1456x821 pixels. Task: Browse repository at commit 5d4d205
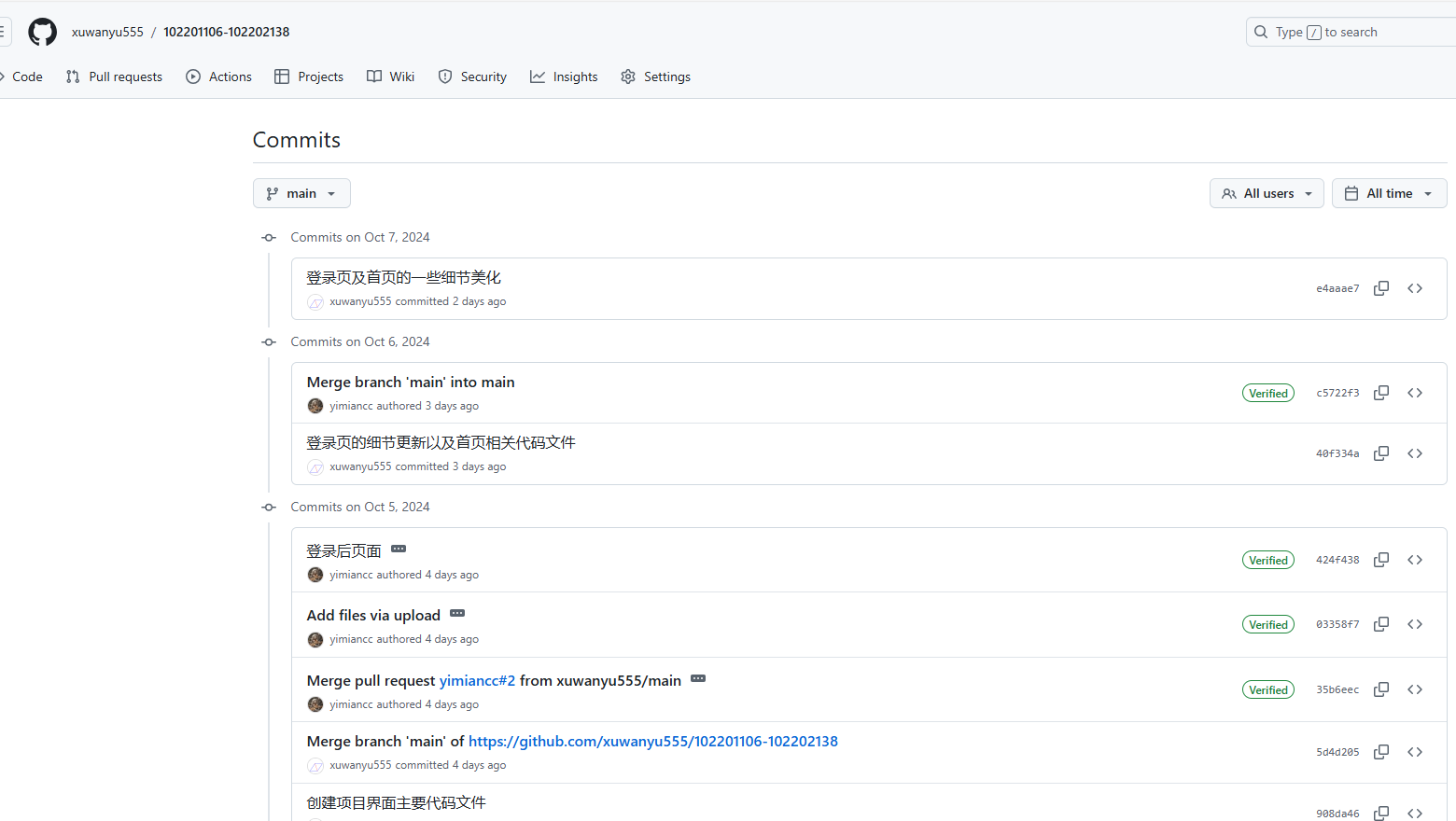coord(1415,752)
